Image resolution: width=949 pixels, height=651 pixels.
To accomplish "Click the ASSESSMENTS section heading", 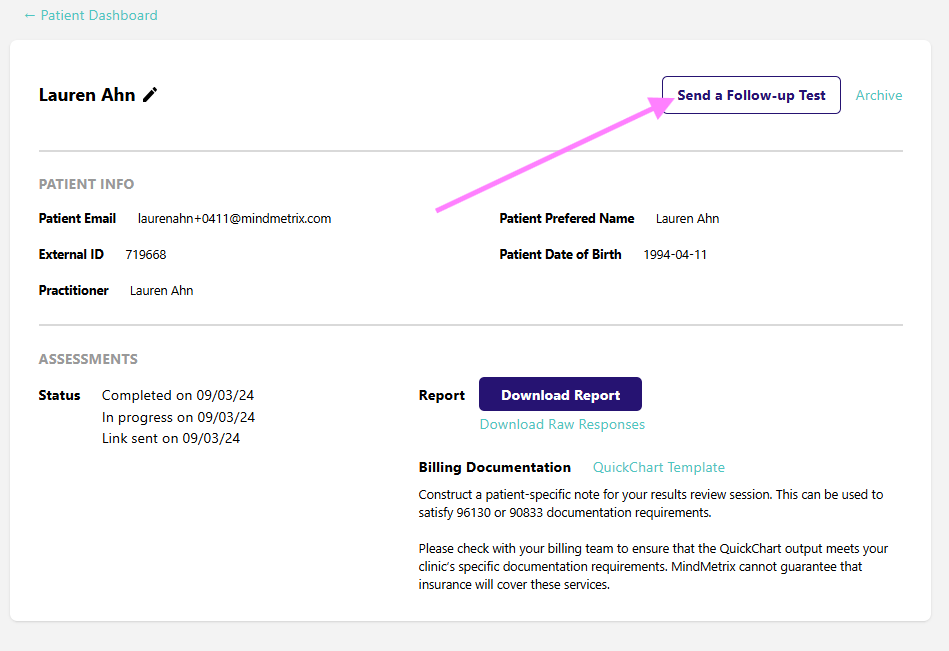I will coord(88,359).
